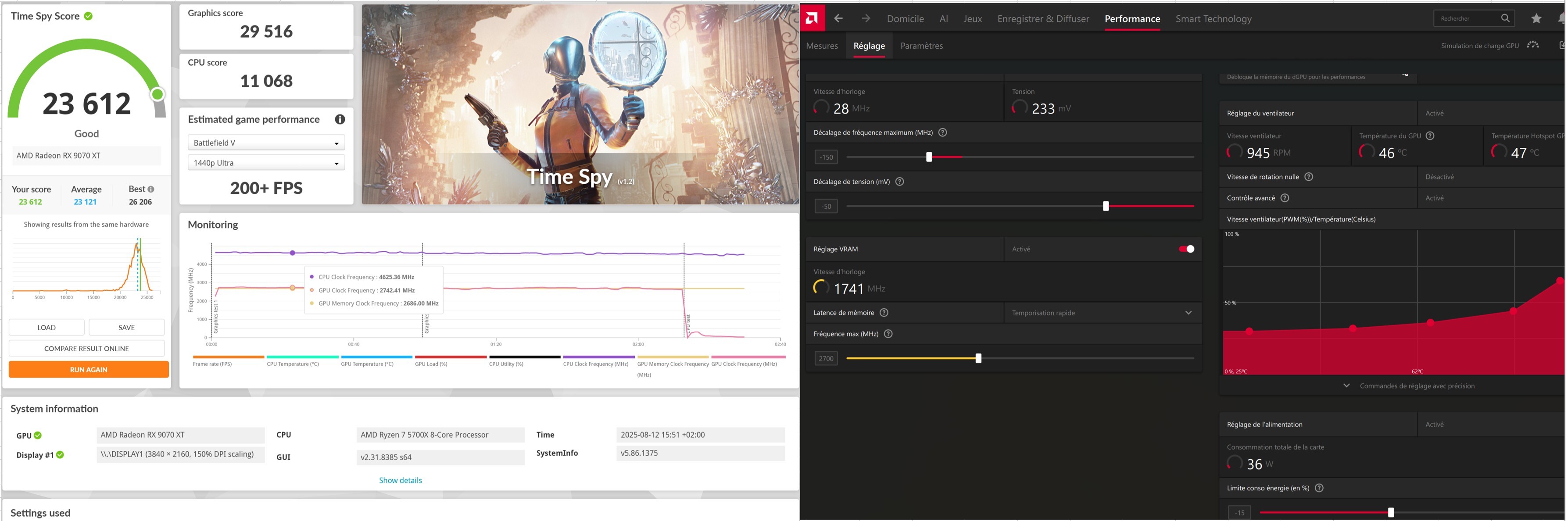This screenshot has height=521, width=1568.
Task: Toggle CPU Clock Frequency series in legend
Action: click(599, 361)
